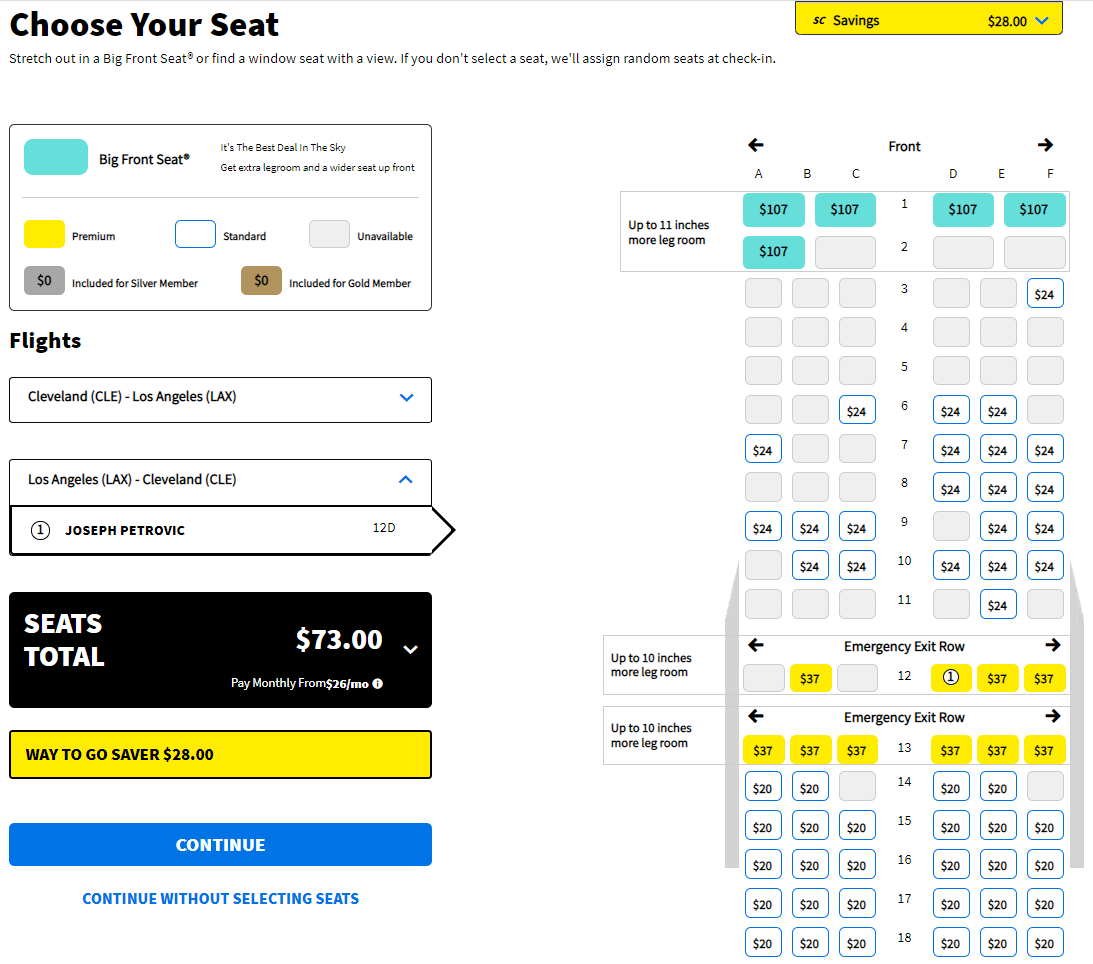
Task: Click the turquoise Big Front Seat legend swatch
Action: [56, 157]
